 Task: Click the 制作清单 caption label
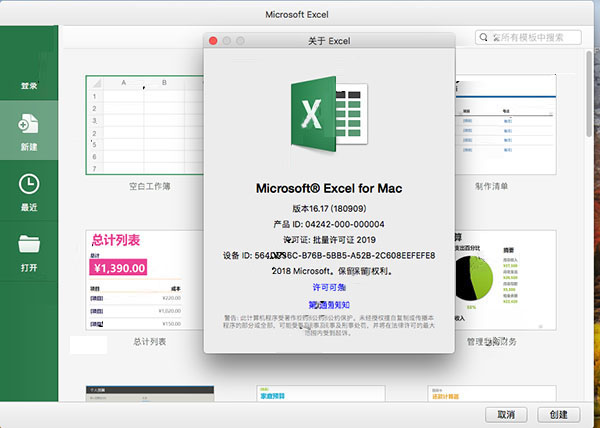491,186
